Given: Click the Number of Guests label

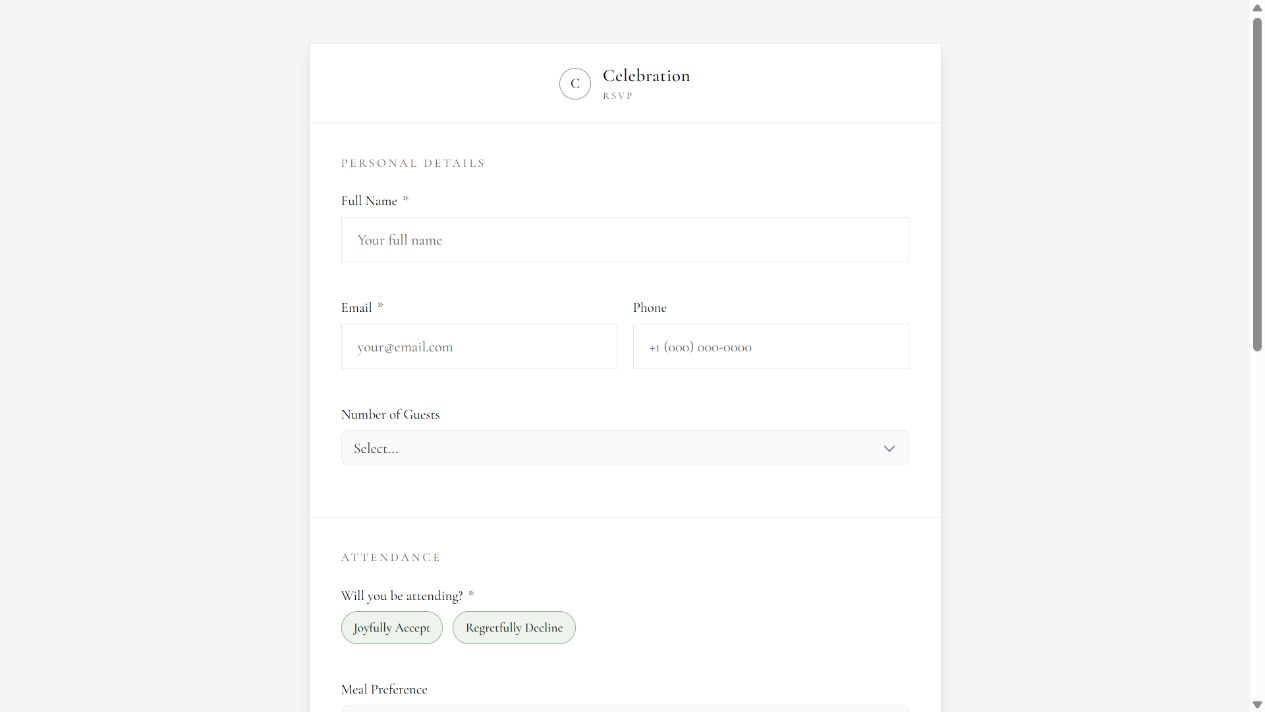Looking at the screenshot, I should point(390,414).
